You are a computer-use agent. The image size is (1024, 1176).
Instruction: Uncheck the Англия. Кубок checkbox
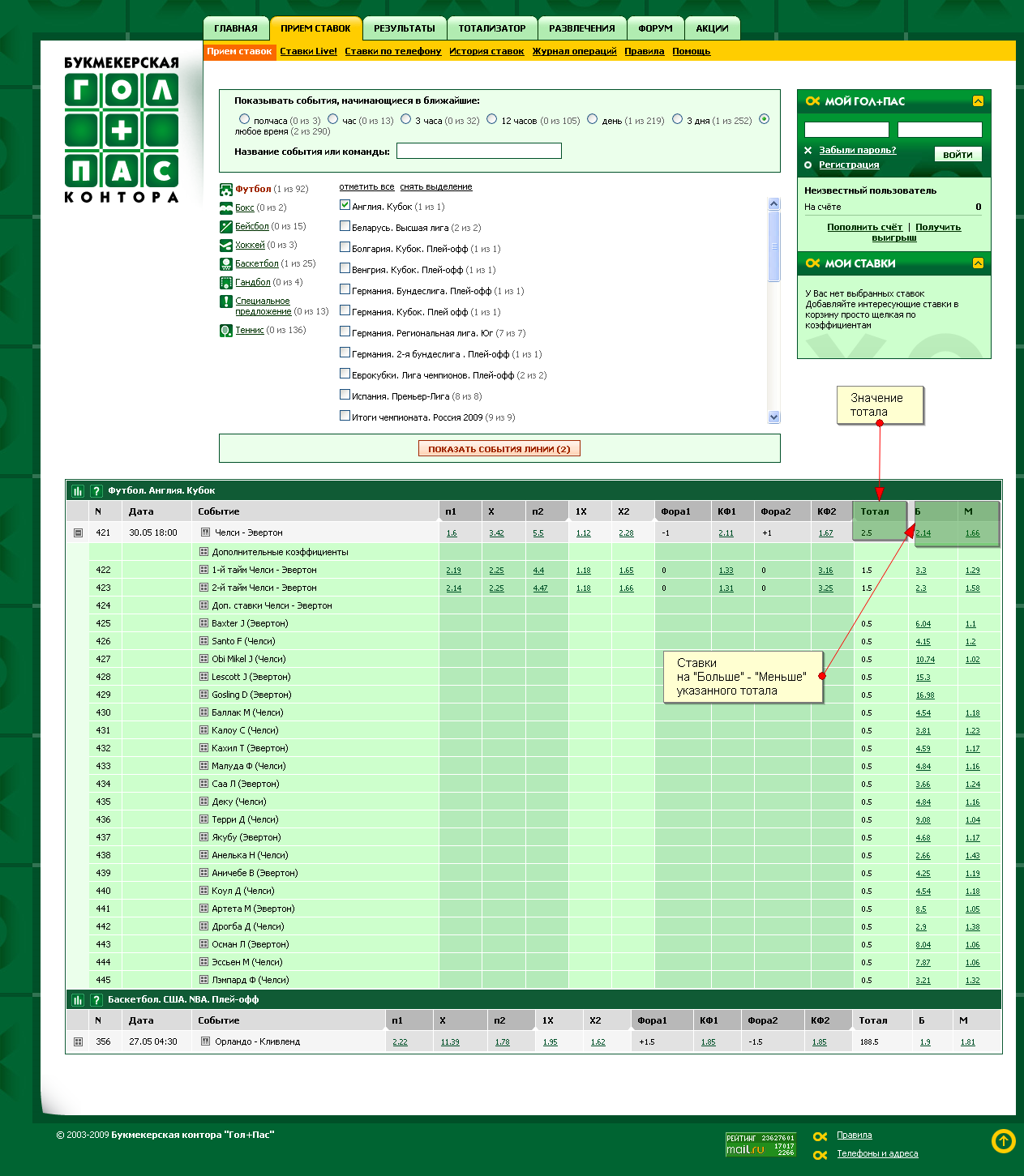click(x=345, y=206)
